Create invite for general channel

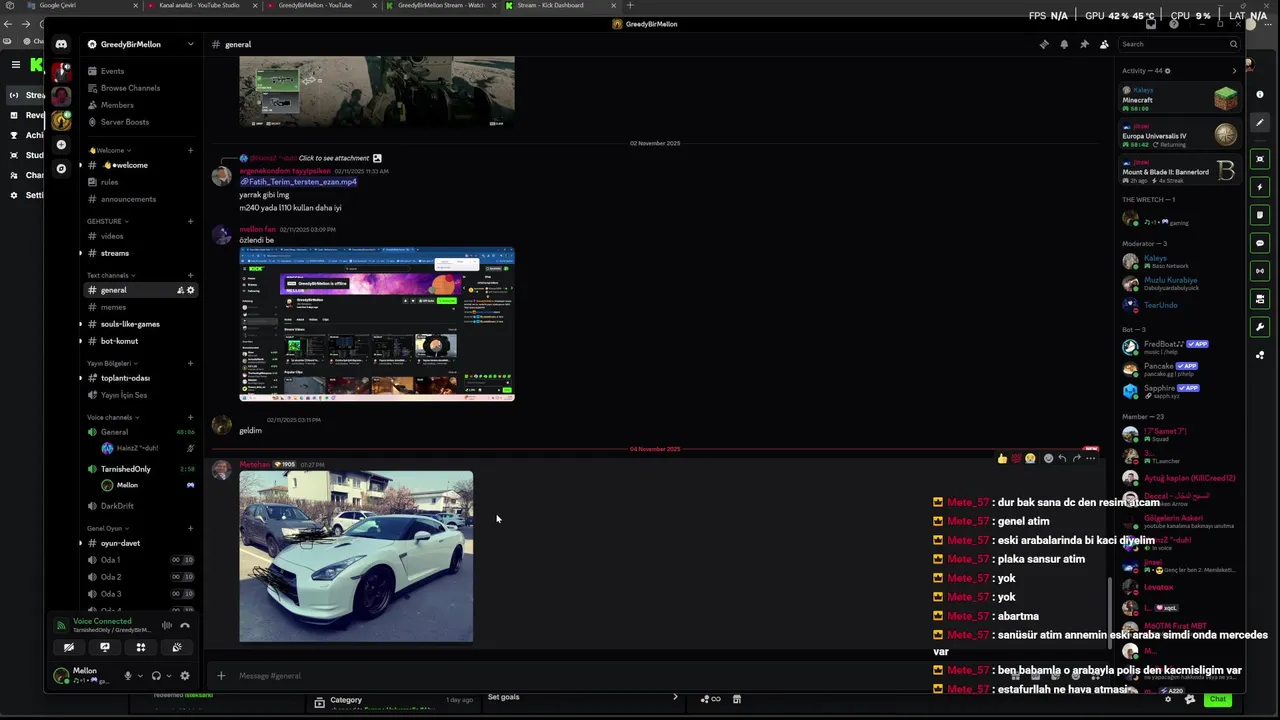pyautogui.click(x=180, y=290)
